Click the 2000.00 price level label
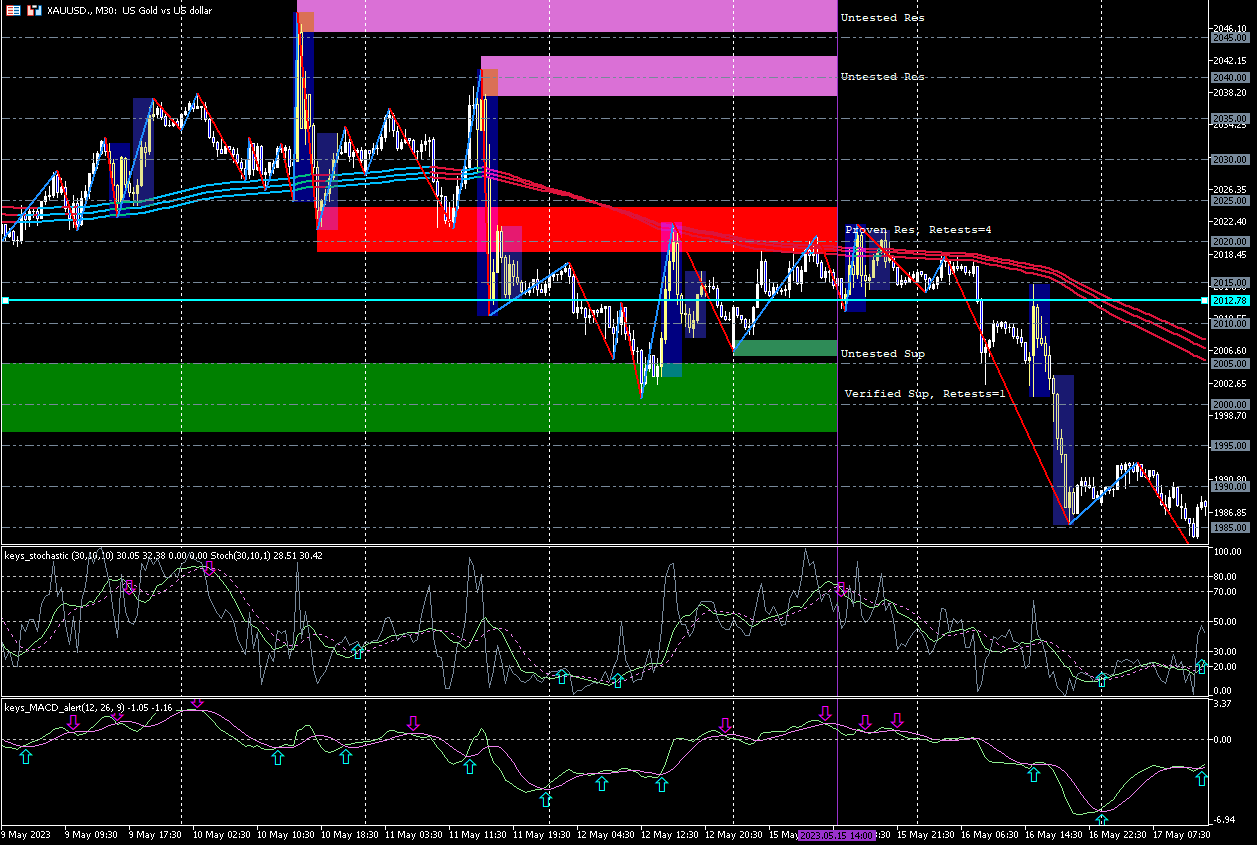The height and width of the screenshot is (845, 1257). tap(1229, 404)
